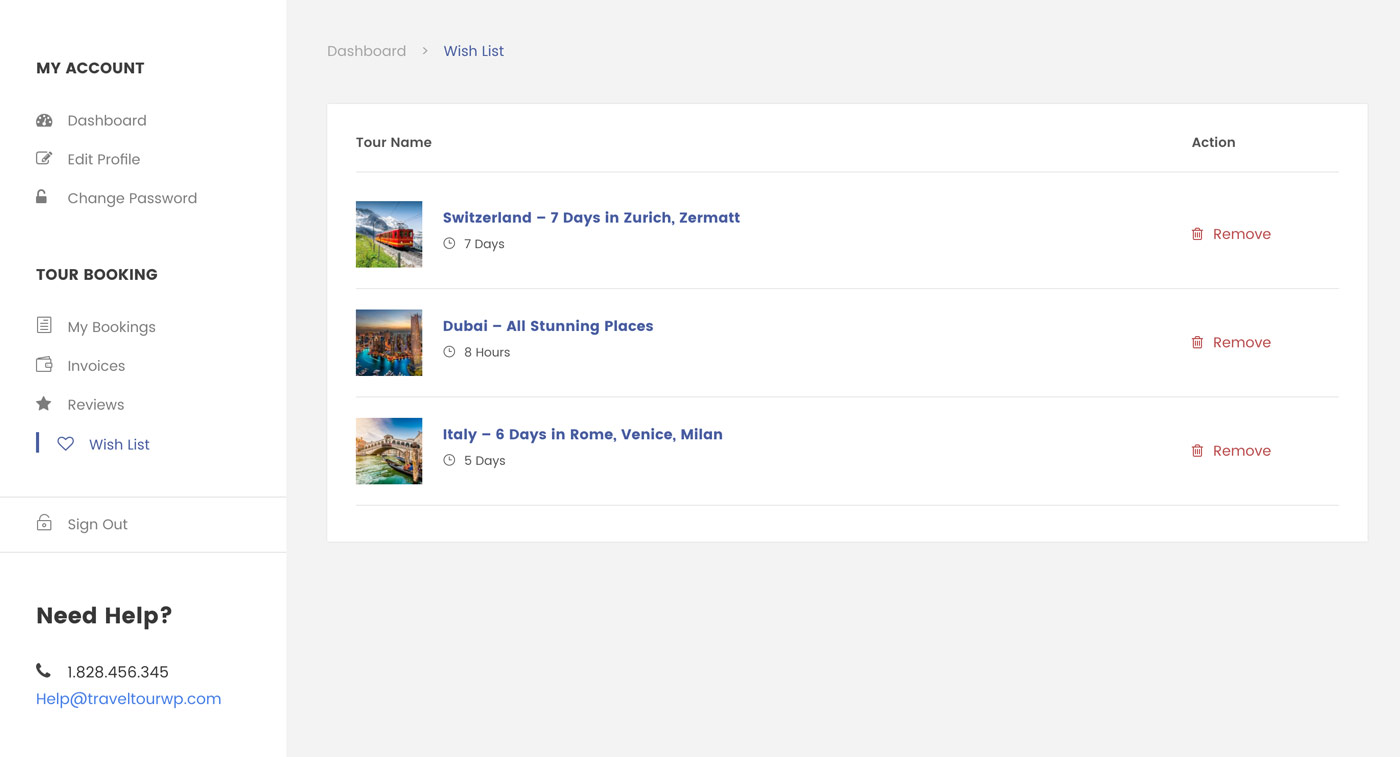The image size is (1400, 757).
Task: Click the Help@traveltourwp.com email link
Action: point(128,699)
